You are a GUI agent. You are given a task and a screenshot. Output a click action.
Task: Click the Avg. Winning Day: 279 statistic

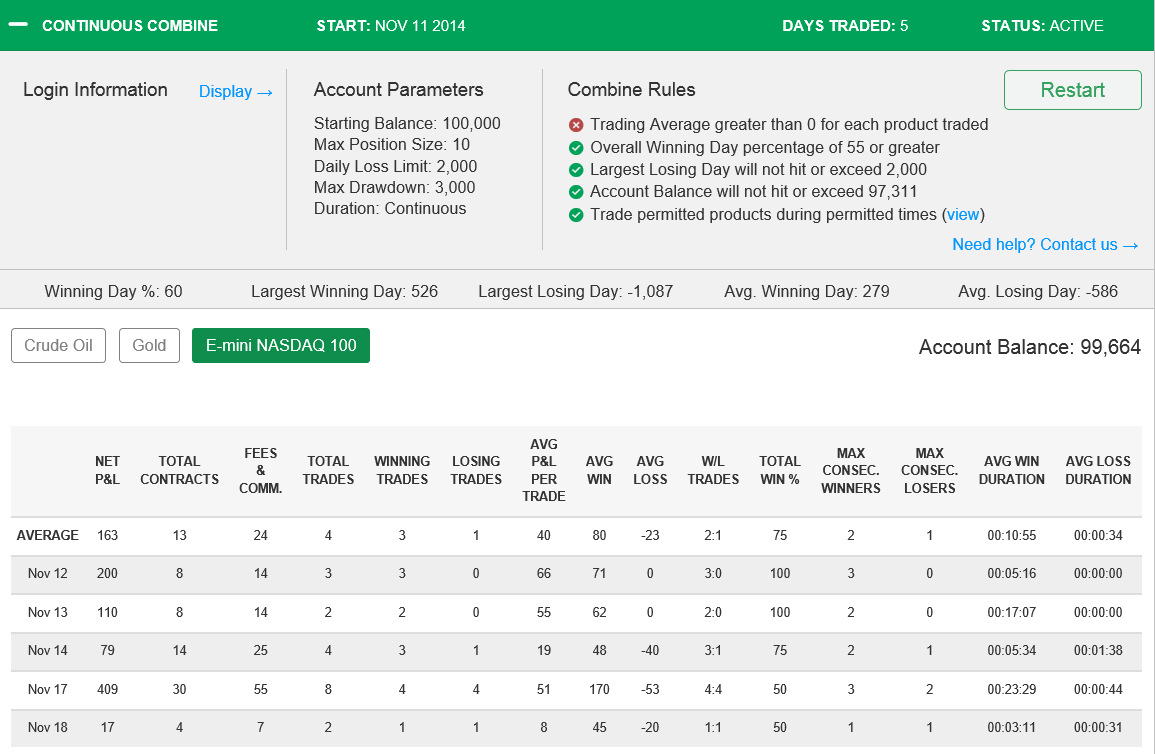807,292
